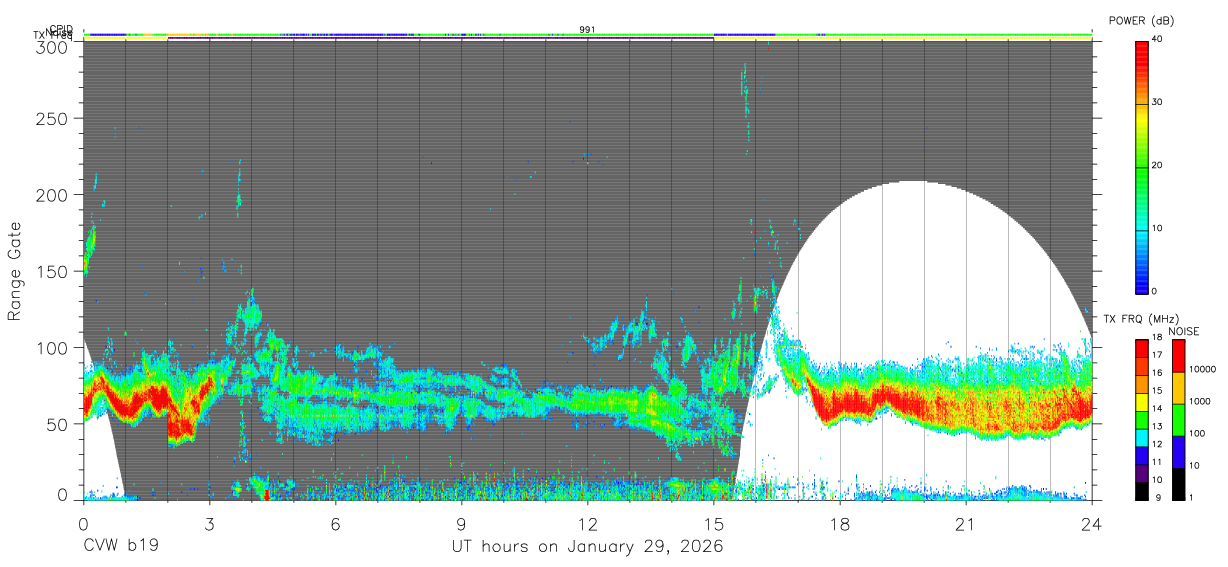Click the noise color scale bar
Image resolution: width=1228 pixels, height=567 pixels.
(x=1179, y=420)
